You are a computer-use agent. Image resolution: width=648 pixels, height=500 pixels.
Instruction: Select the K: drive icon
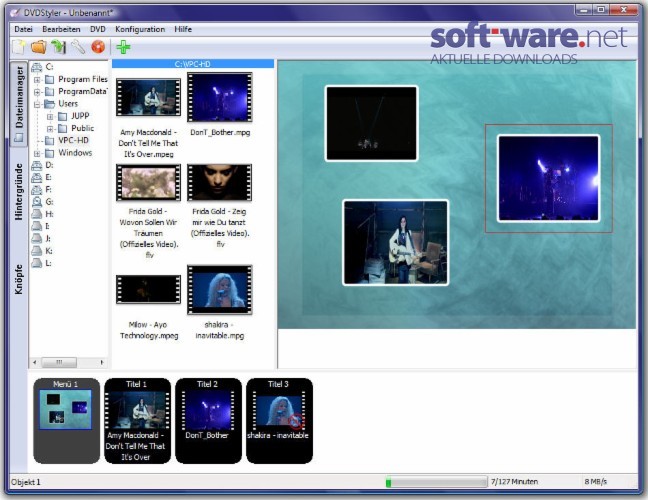[x=37, y=251]
